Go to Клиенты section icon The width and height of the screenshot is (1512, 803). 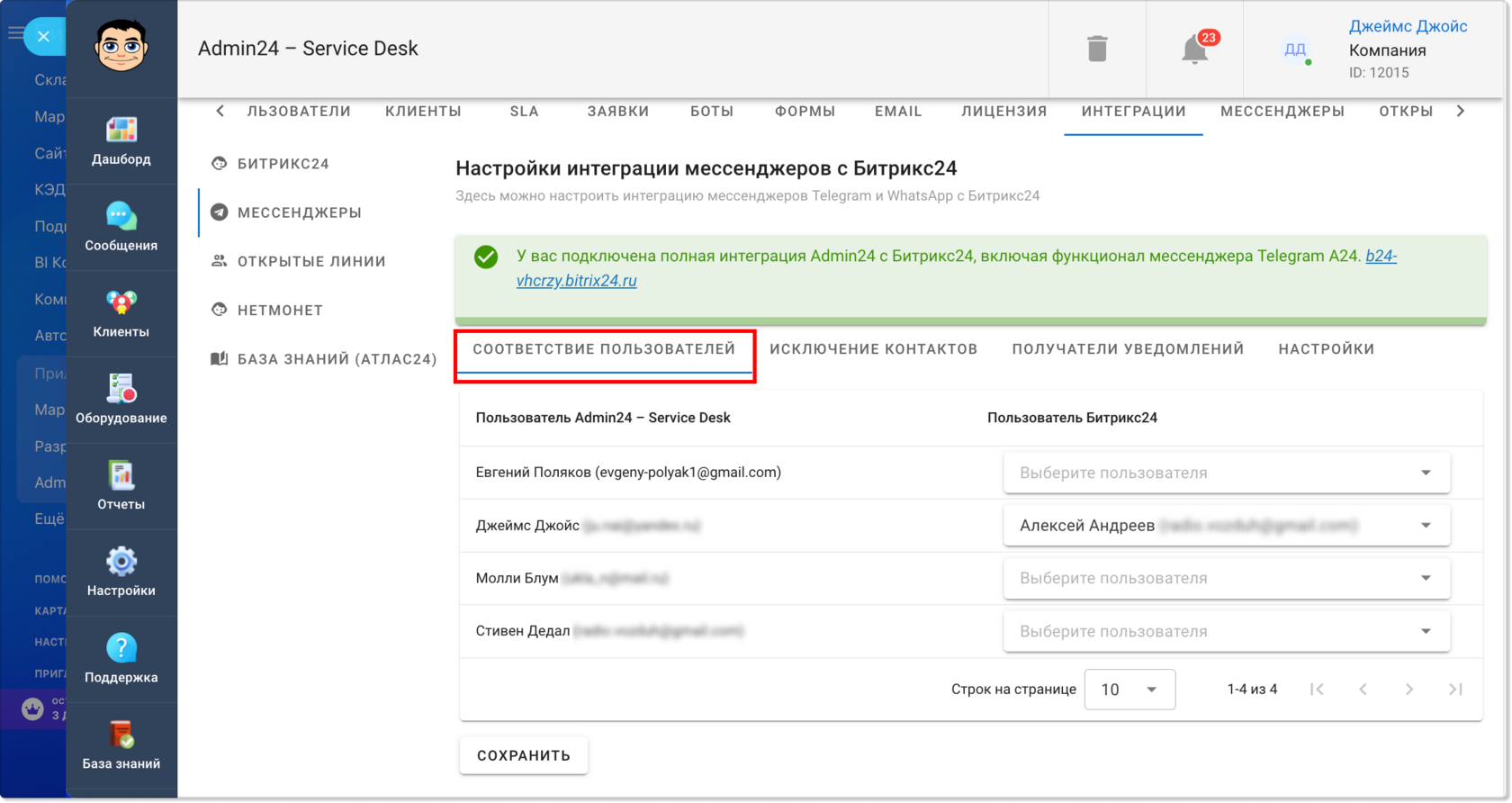tap(121, 303)
